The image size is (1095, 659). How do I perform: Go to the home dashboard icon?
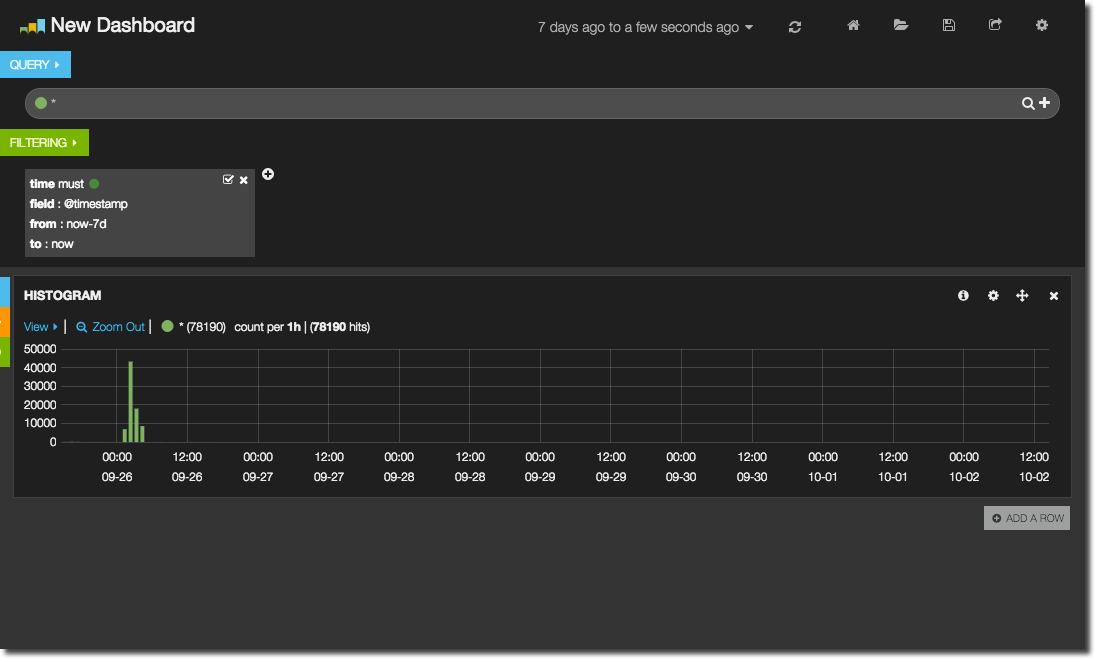point(853,26)
